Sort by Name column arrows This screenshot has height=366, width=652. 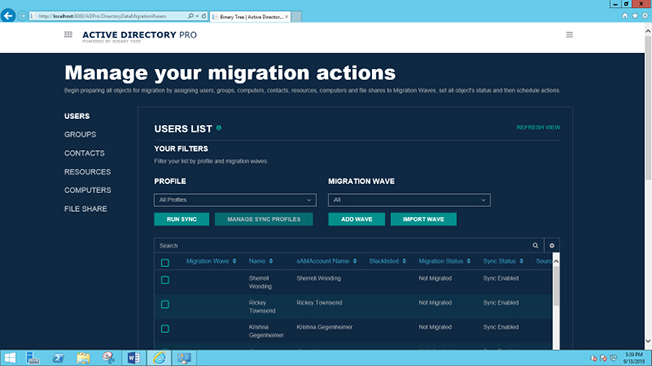coord(271,261)
